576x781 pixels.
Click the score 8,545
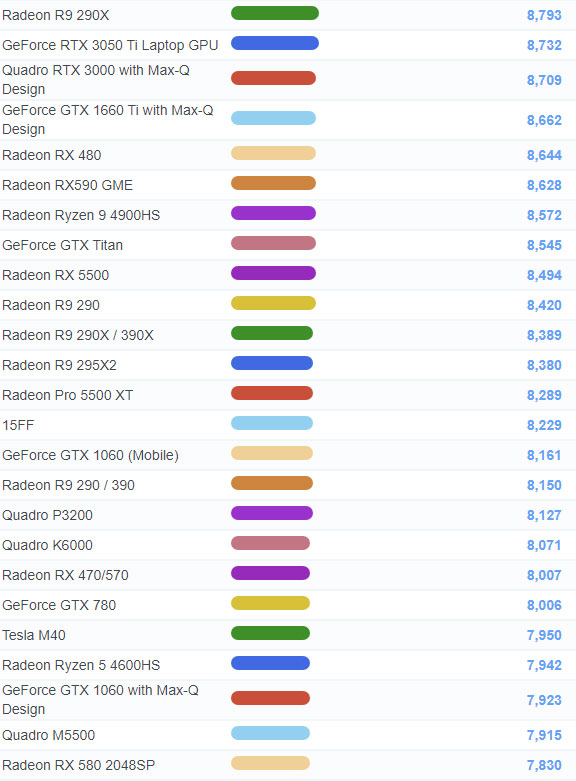(544, 245)
